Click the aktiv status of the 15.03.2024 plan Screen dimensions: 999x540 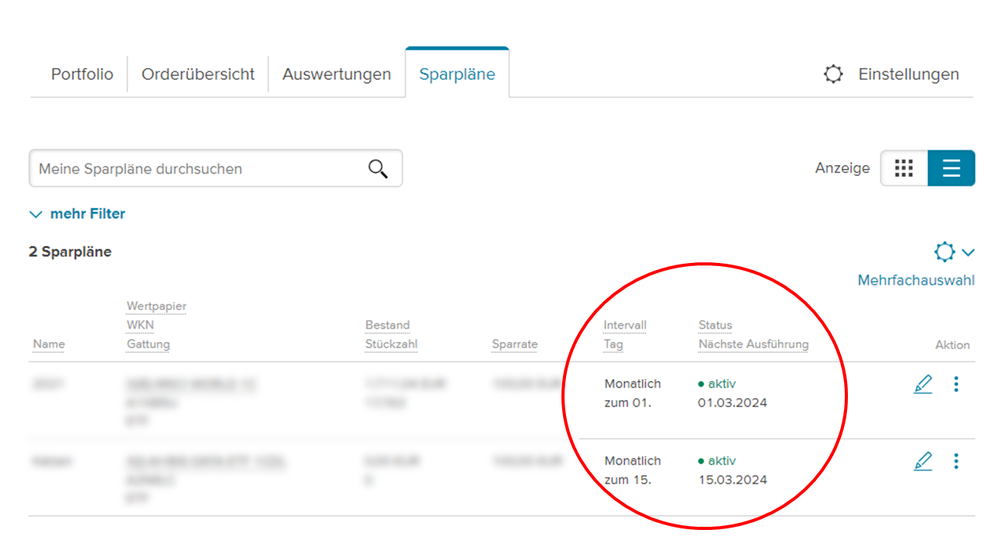pyautogui.click(x=717, y=461)
